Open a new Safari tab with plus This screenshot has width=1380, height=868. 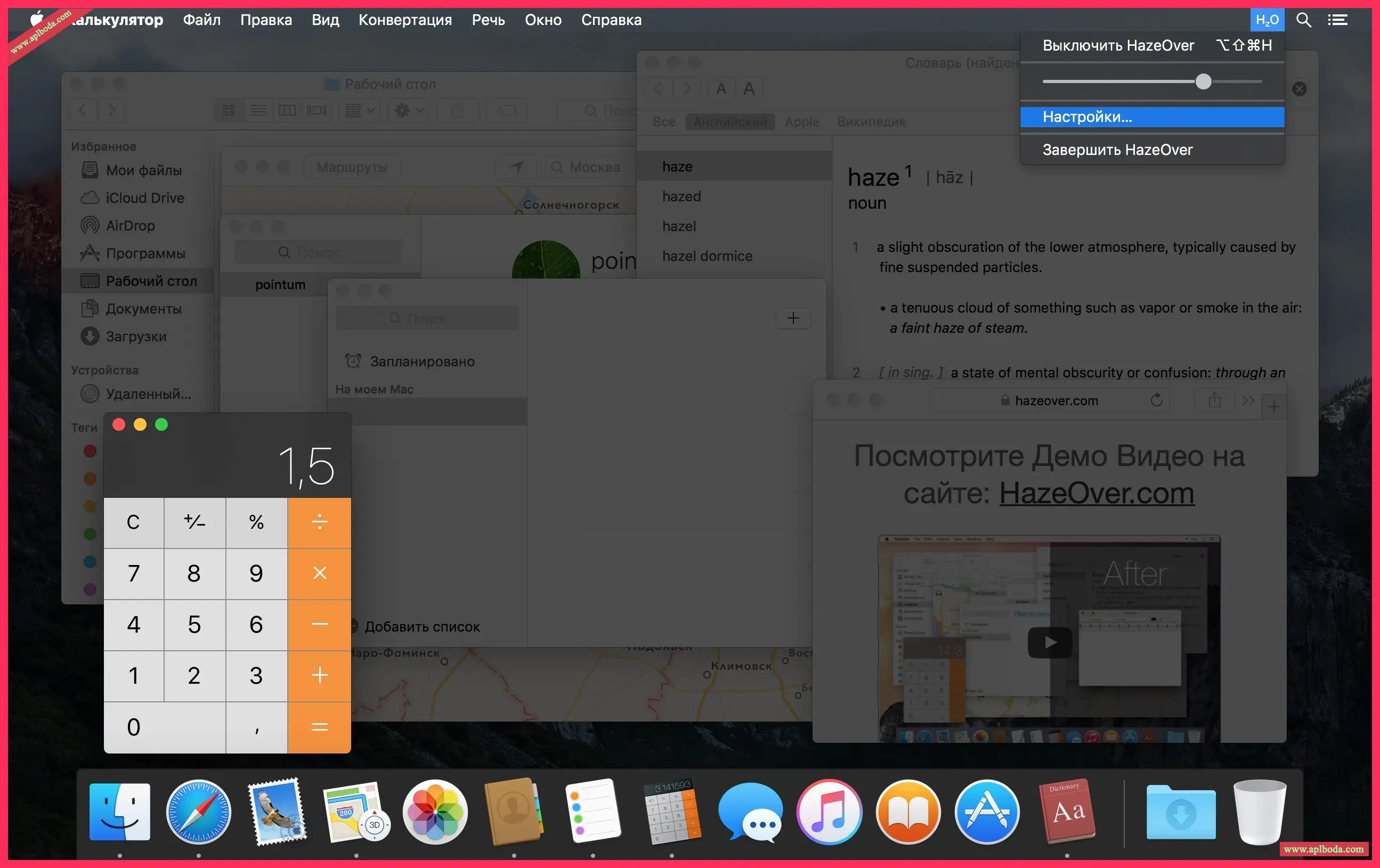click(1274, 406)
